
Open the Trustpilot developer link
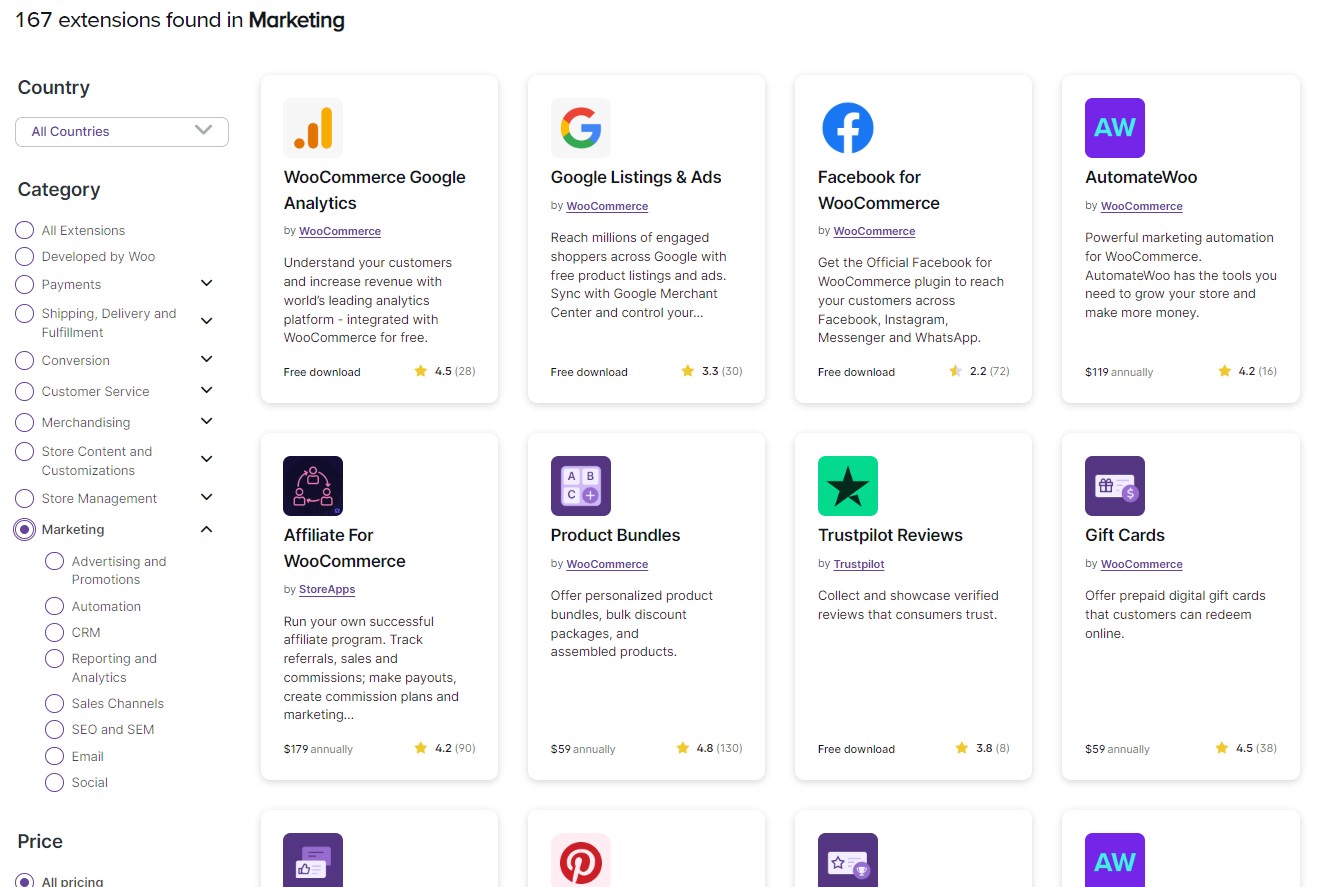(x=859, y=564)
